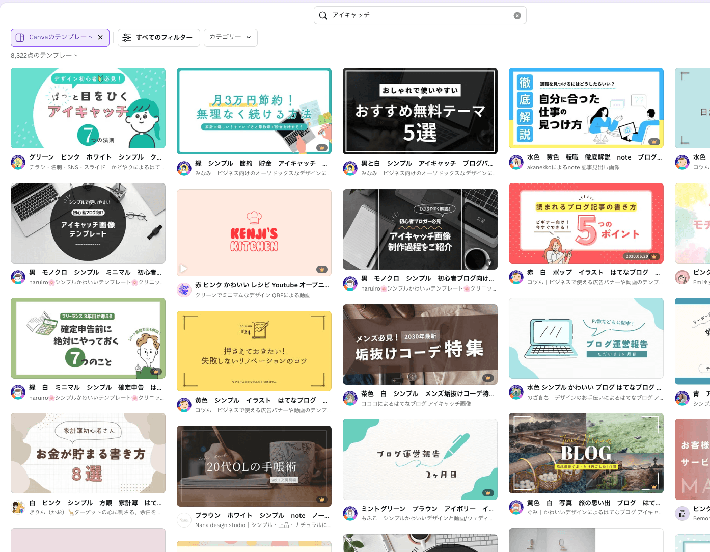Screen dimensions: 710x552
Task: Open the 5つのポイント red template
Action: [x=586, y=223]
